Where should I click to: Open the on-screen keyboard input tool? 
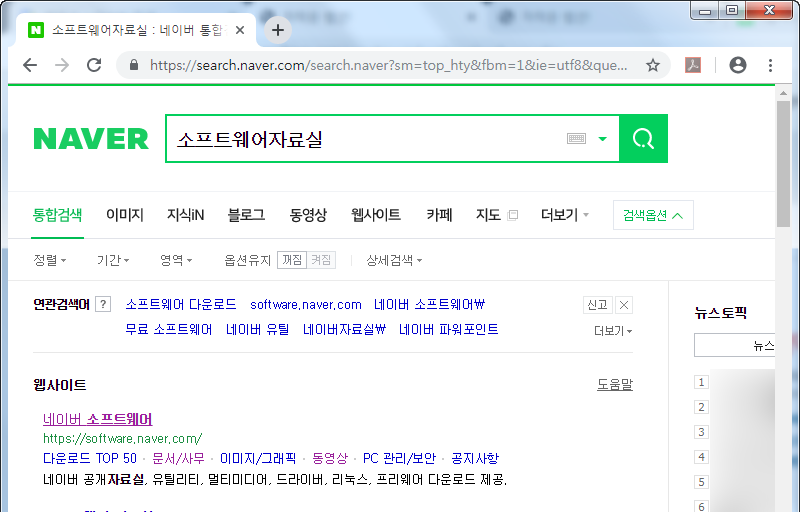[x=576, y=139]
